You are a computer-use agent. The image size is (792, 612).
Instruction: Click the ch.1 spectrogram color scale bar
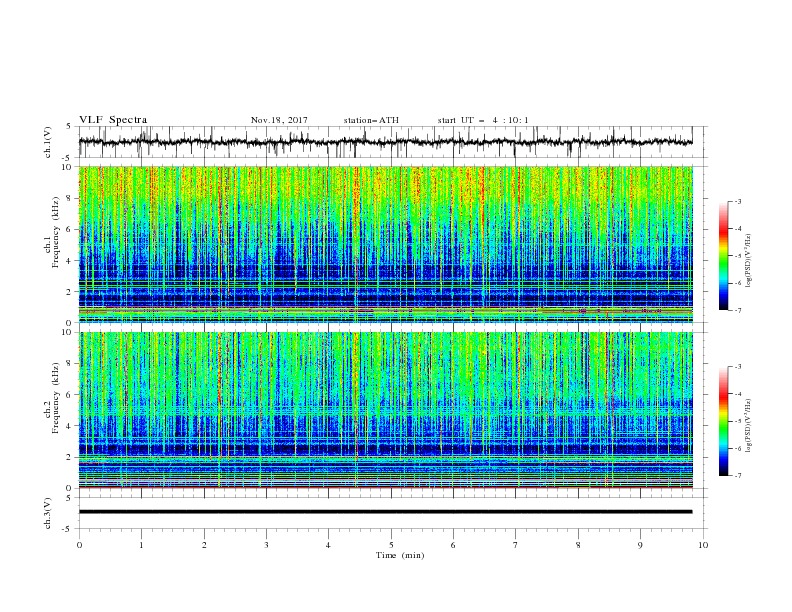[723, 256]
